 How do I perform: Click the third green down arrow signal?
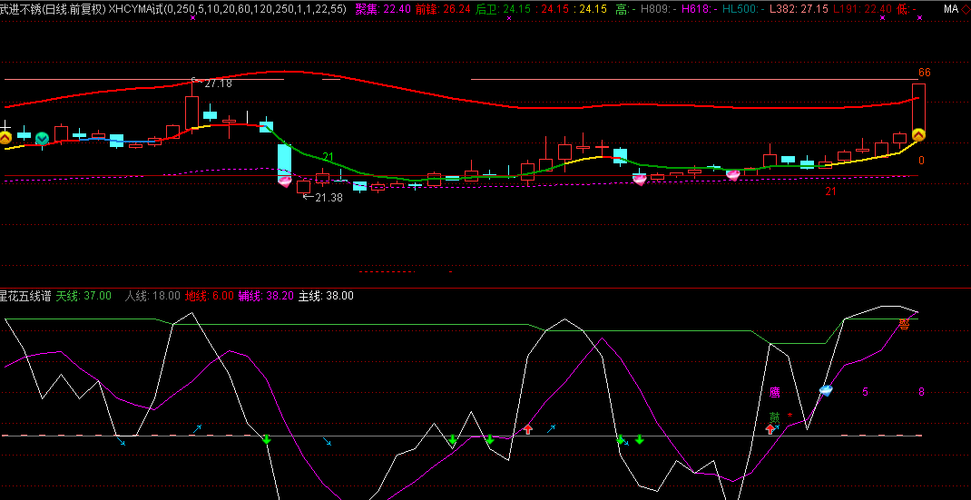click(489, 440)
